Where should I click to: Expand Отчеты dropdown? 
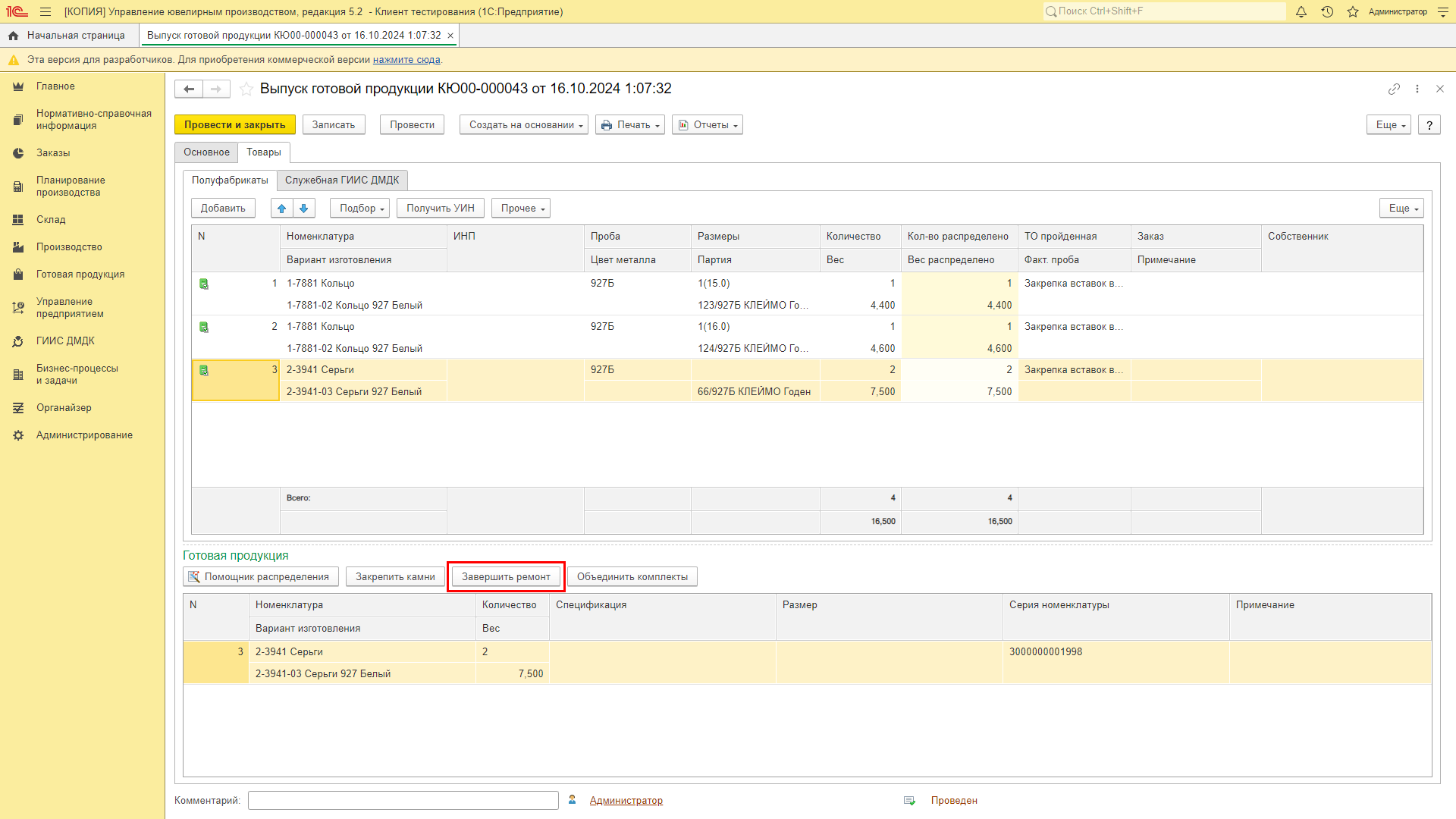click(x=708, y=125)
